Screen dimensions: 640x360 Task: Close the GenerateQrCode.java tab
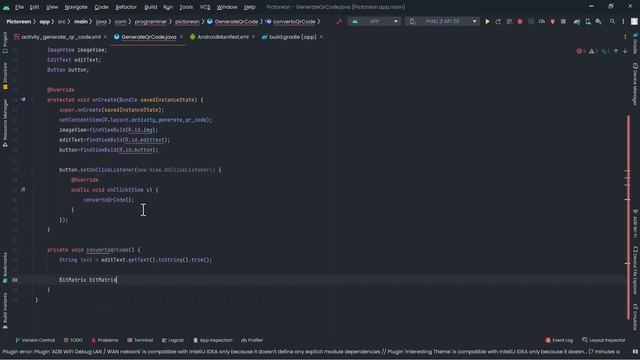point(181,37)
